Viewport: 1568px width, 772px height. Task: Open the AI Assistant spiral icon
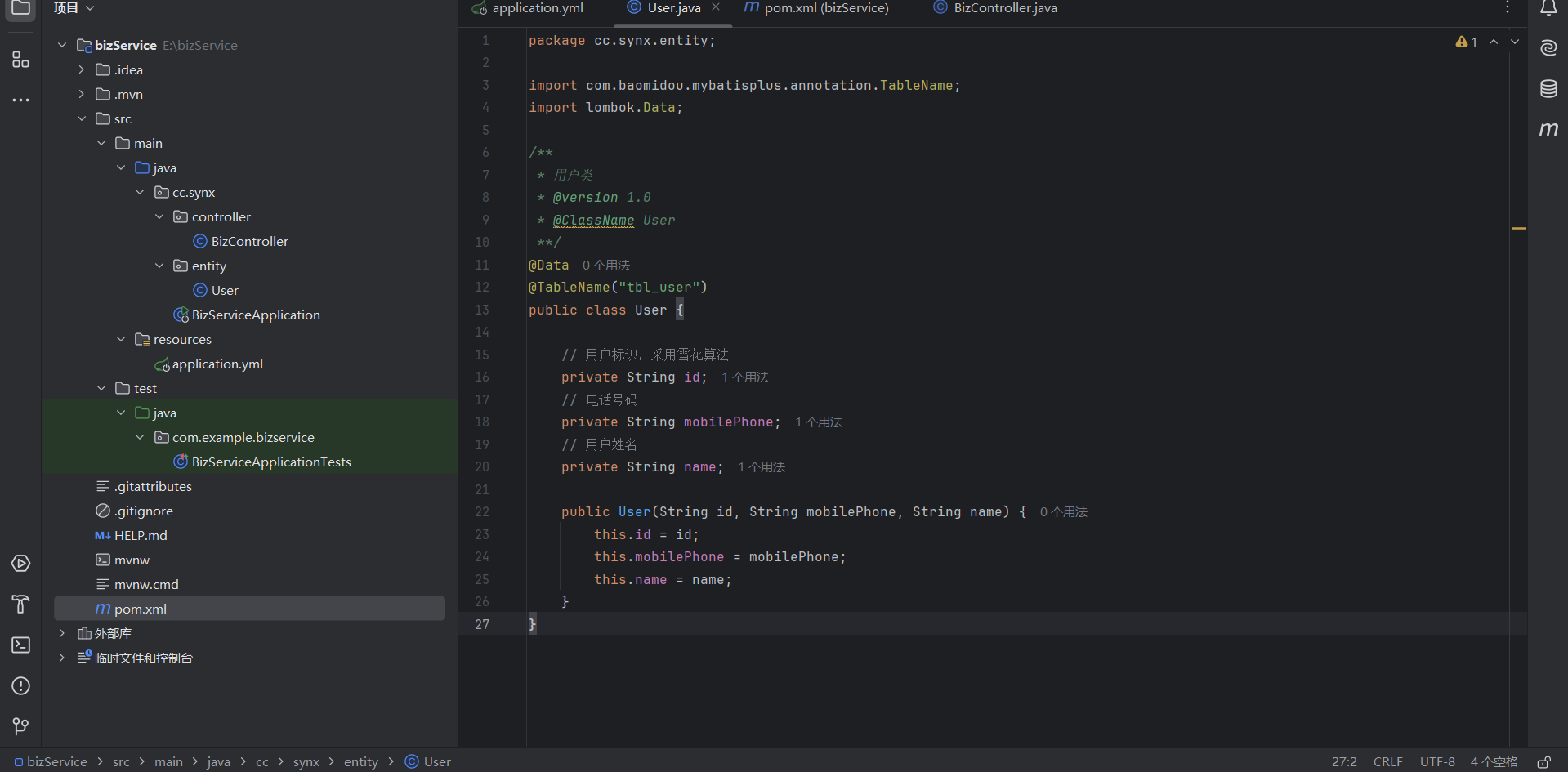coord(1548,48)
